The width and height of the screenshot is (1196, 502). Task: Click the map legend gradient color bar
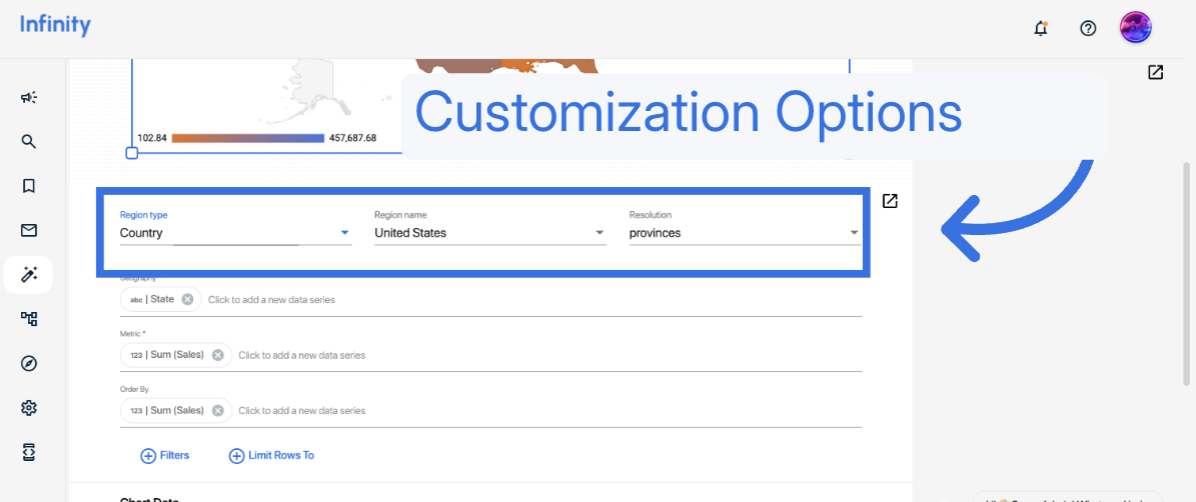[248, 138]
